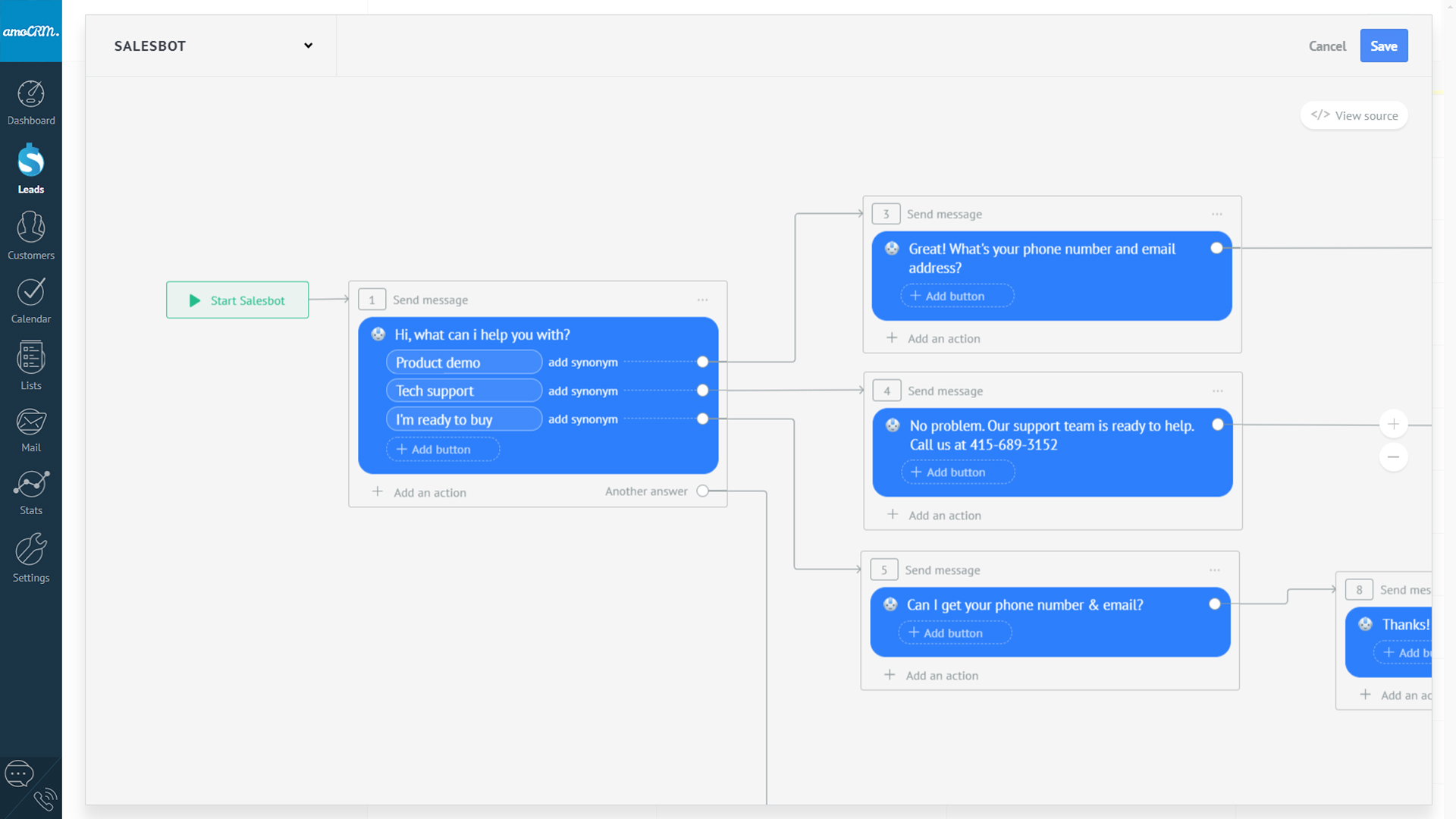Click the zoom in plus control
The image size is (1456, 819).
coord(1393,424)
